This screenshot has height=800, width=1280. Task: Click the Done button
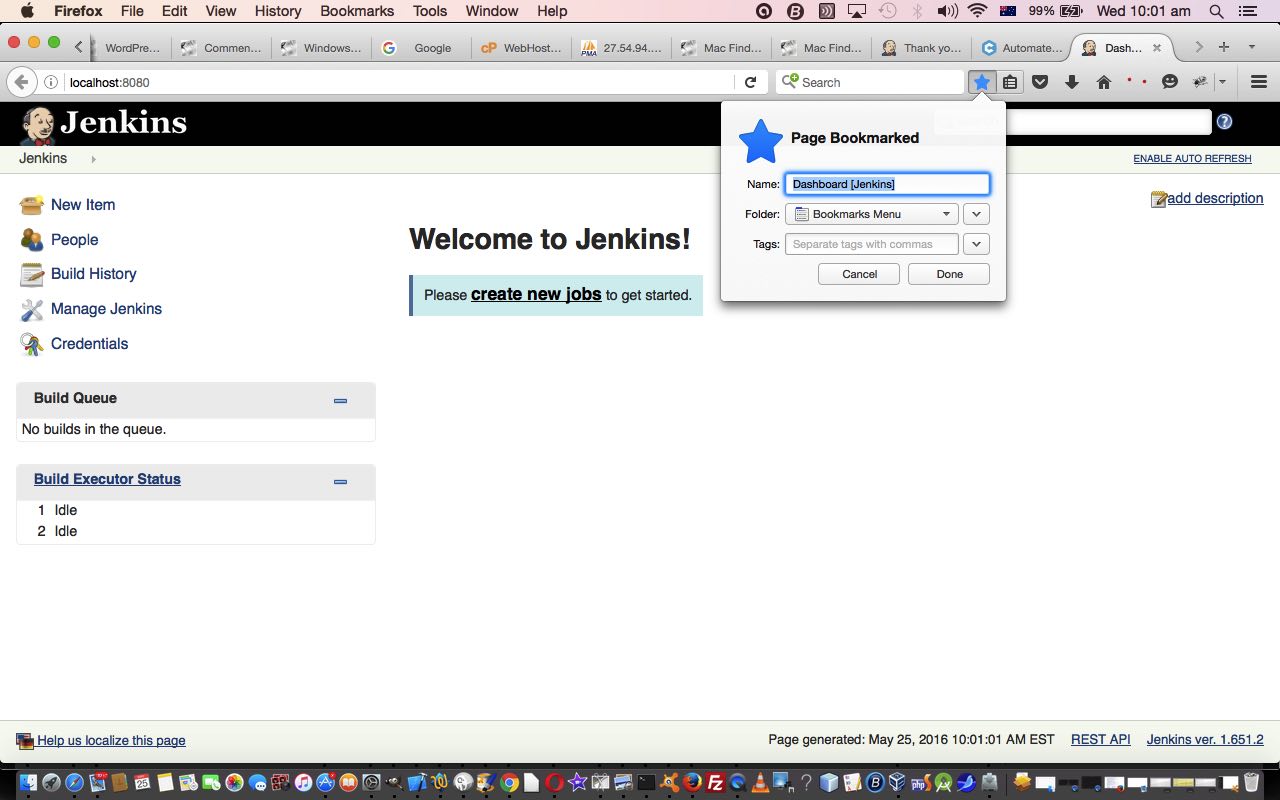pos(949,274)
